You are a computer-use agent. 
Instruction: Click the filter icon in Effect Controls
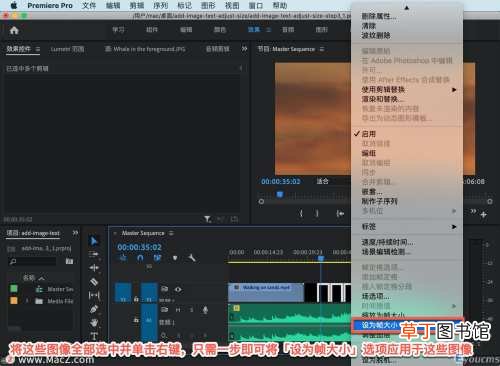pyautogui.click(x=207, y=219)
